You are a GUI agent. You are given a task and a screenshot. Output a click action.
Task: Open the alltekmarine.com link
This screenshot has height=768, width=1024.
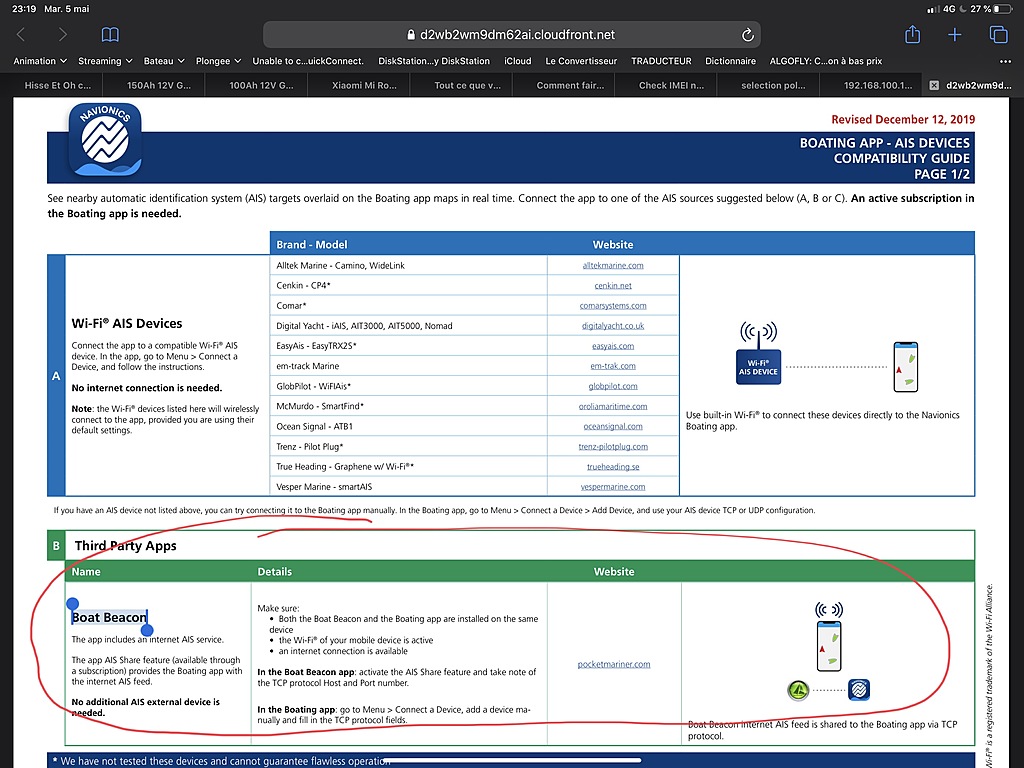pyautogui.click(x=613, y=266)
